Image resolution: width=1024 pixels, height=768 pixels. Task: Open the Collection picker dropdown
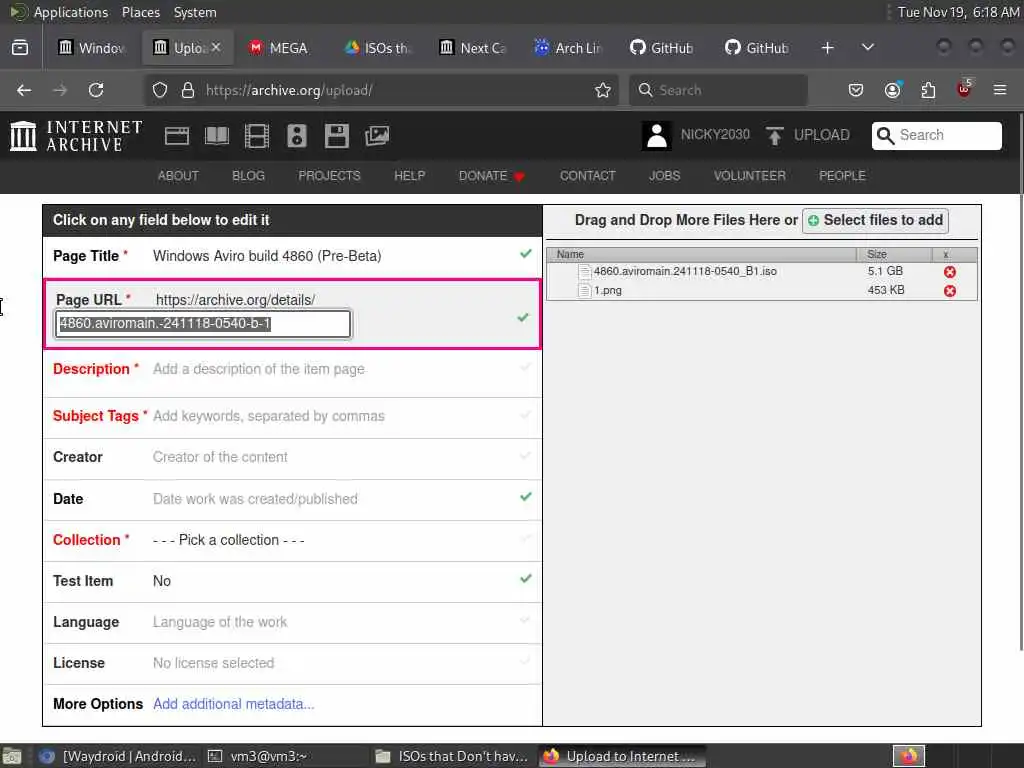[229, 540]
